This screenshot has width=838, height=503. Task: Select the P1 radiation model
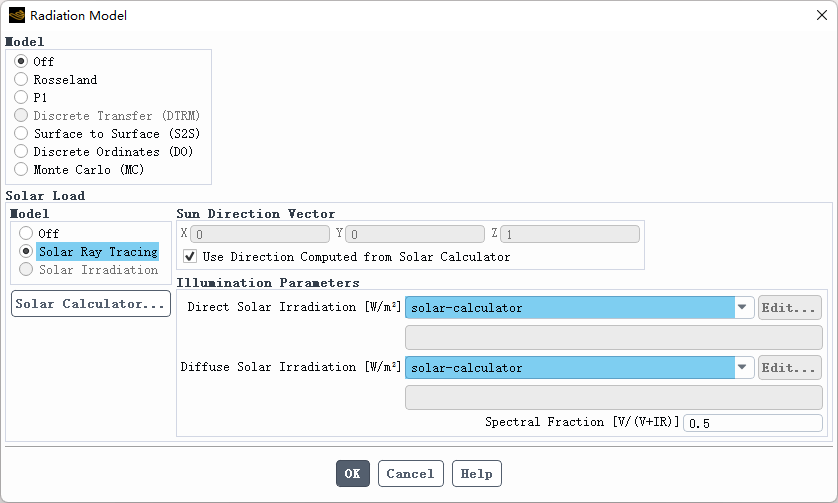[21, 97]
